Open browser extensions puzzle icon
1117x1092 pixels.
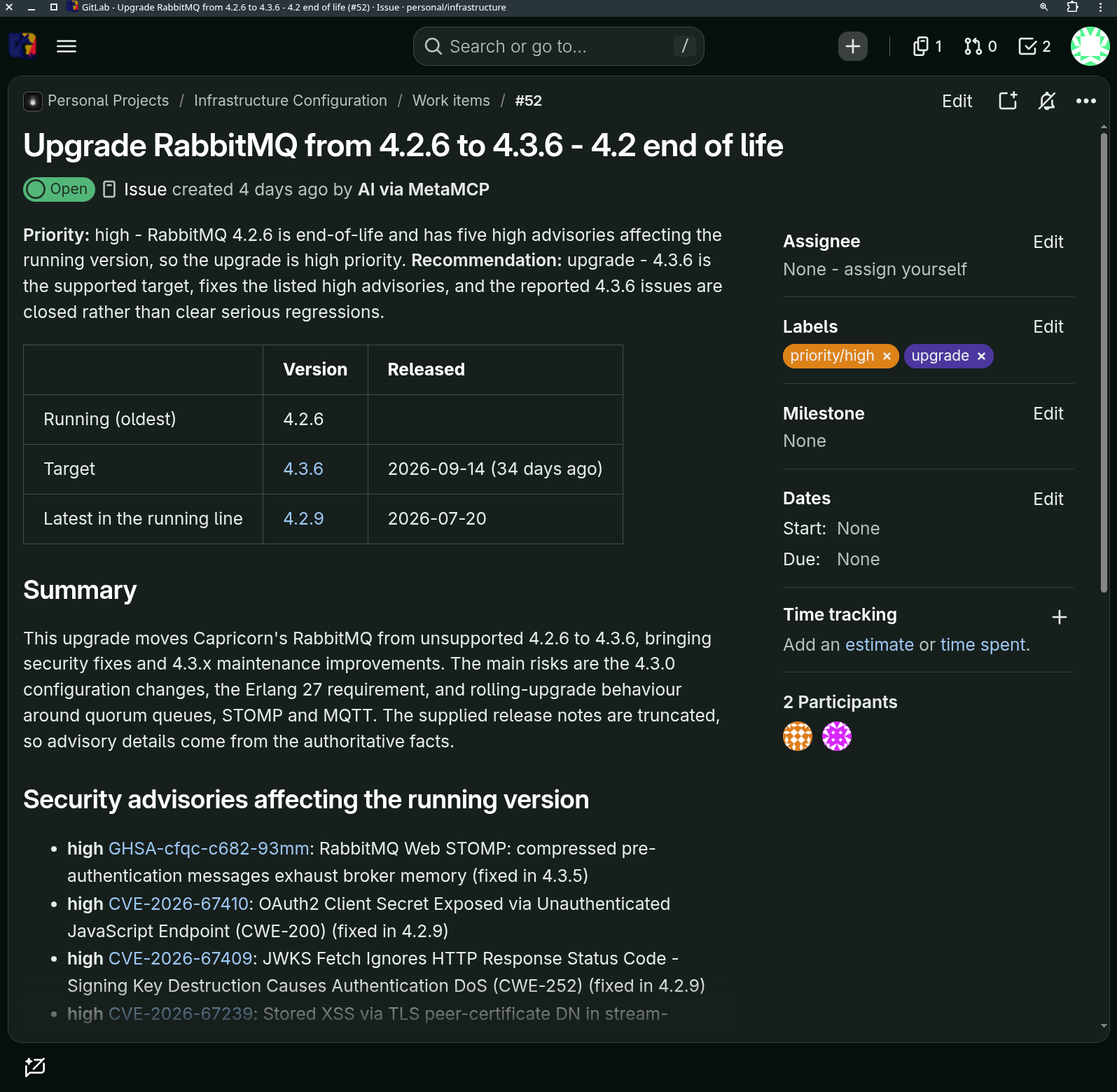pos(1072,7)
